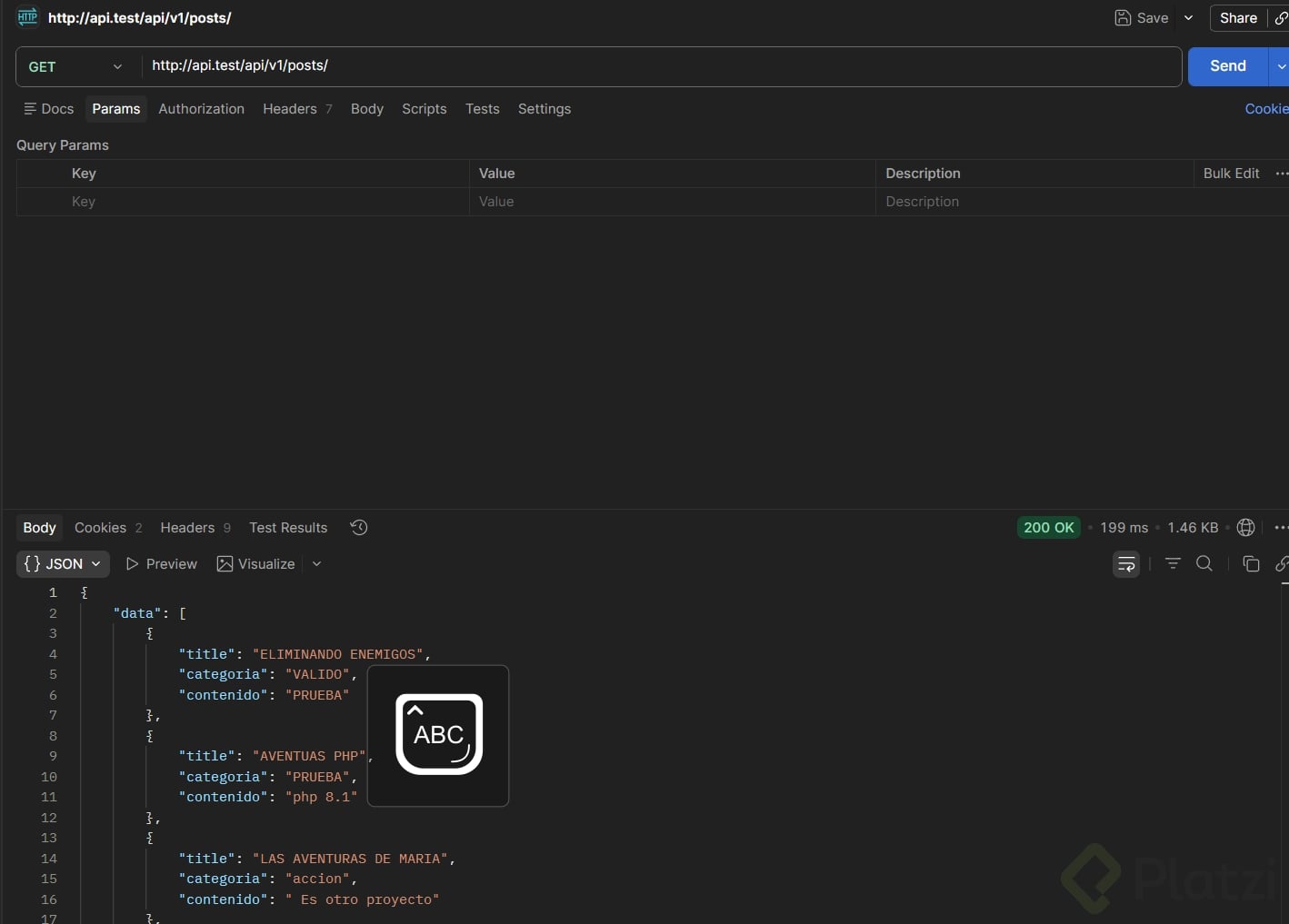Screen dimensions: 1289x924
Task: Open the response more options ellipsis
Action: point(1281,528)
